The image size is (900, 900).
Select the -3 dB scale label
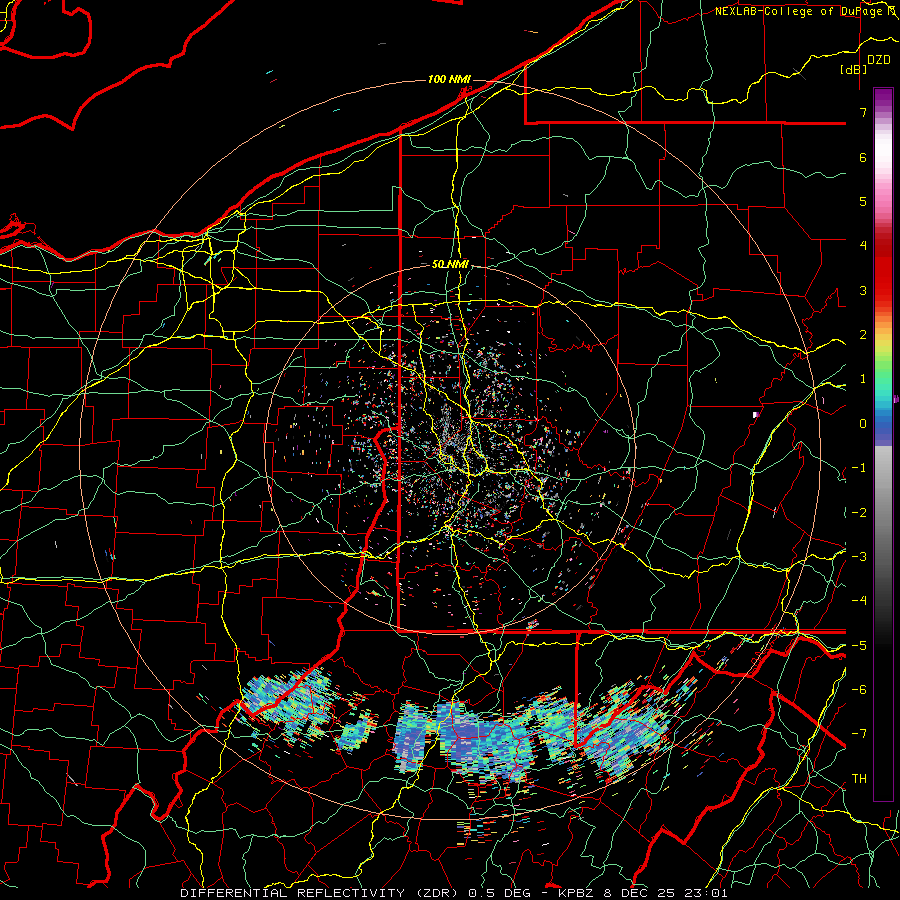point(859,556)
